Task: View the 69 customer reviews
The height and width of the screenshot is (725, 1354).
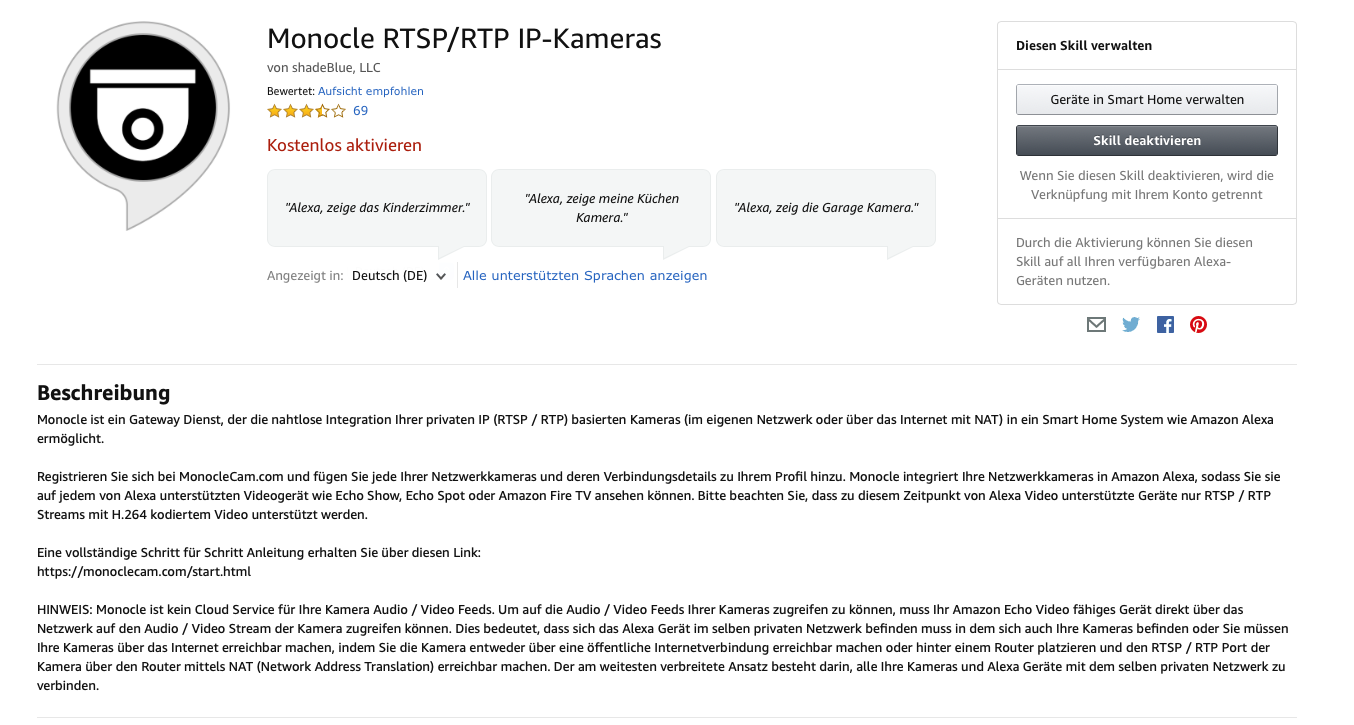Action: pyautogui.click(x=361, y=111)
